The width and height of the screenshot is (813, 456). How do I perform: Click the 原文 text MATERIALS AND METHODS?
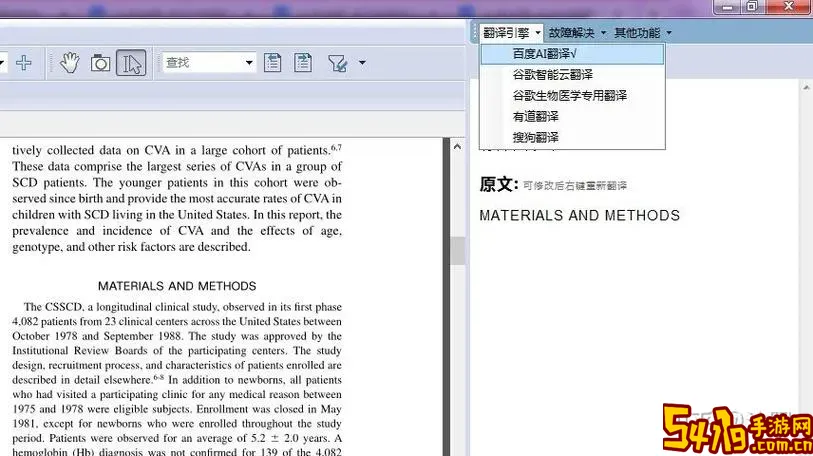tap(579, 215)
